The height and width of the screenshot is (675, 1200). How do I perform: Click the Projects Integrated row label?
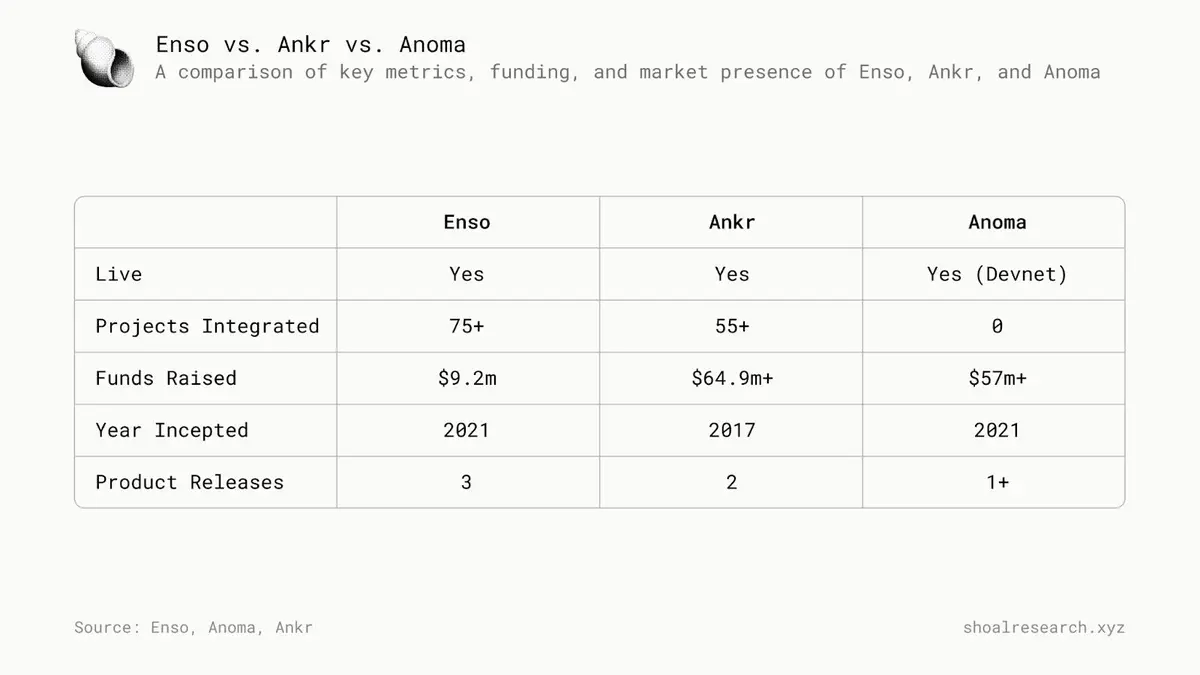(x=207, y=326)
